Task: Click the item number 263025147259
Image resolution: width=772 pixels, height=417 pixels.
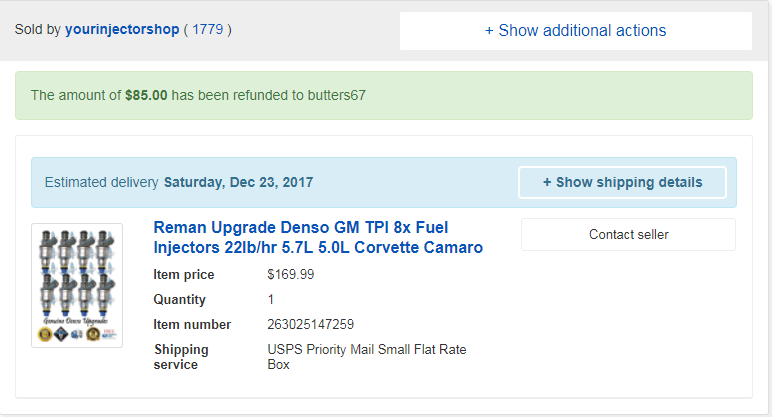Action: [310, 324]
